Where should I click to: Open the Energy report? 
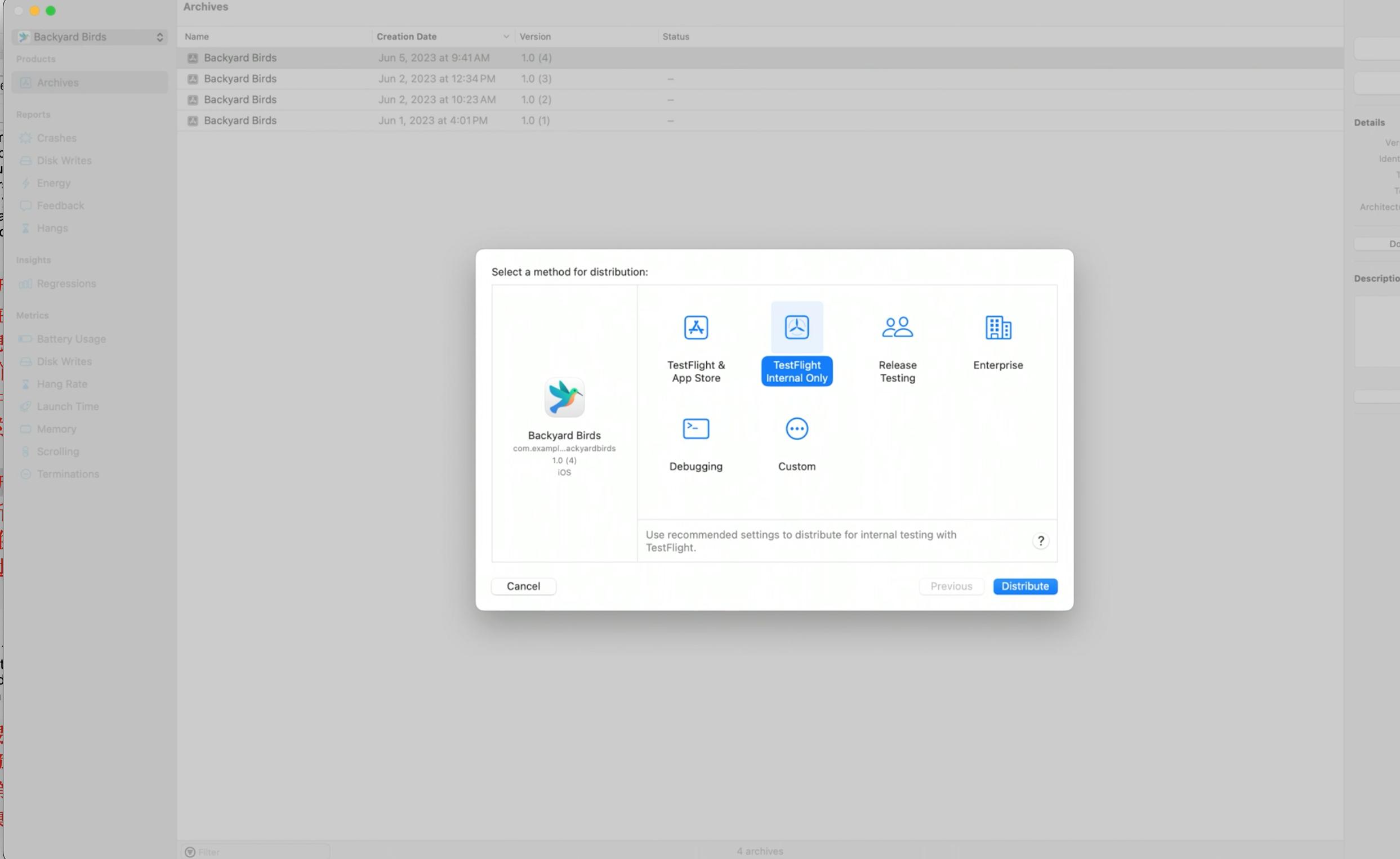click(x=53, y=183)
